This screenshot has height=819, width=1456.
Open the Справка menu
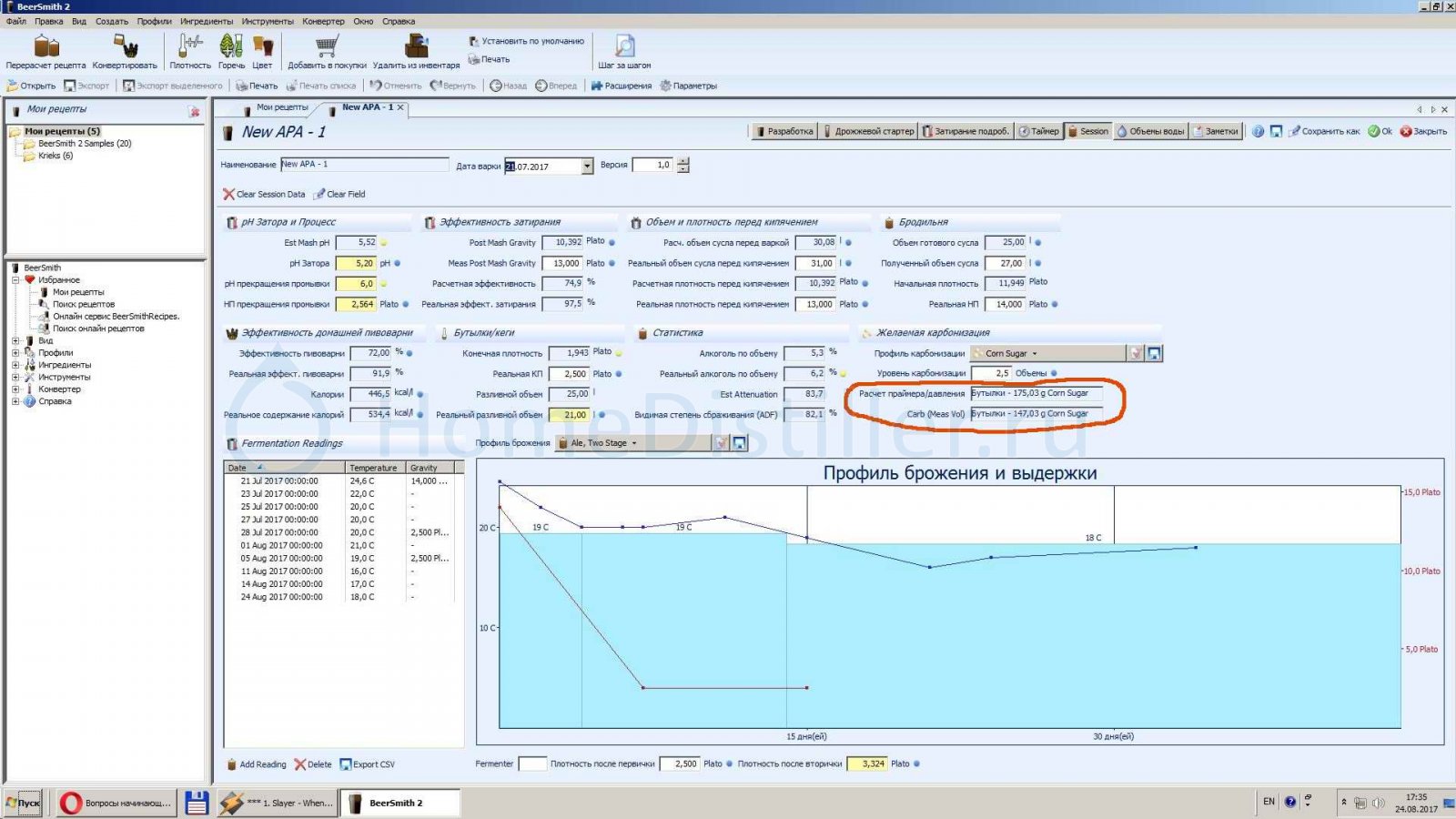coord(399,21)
